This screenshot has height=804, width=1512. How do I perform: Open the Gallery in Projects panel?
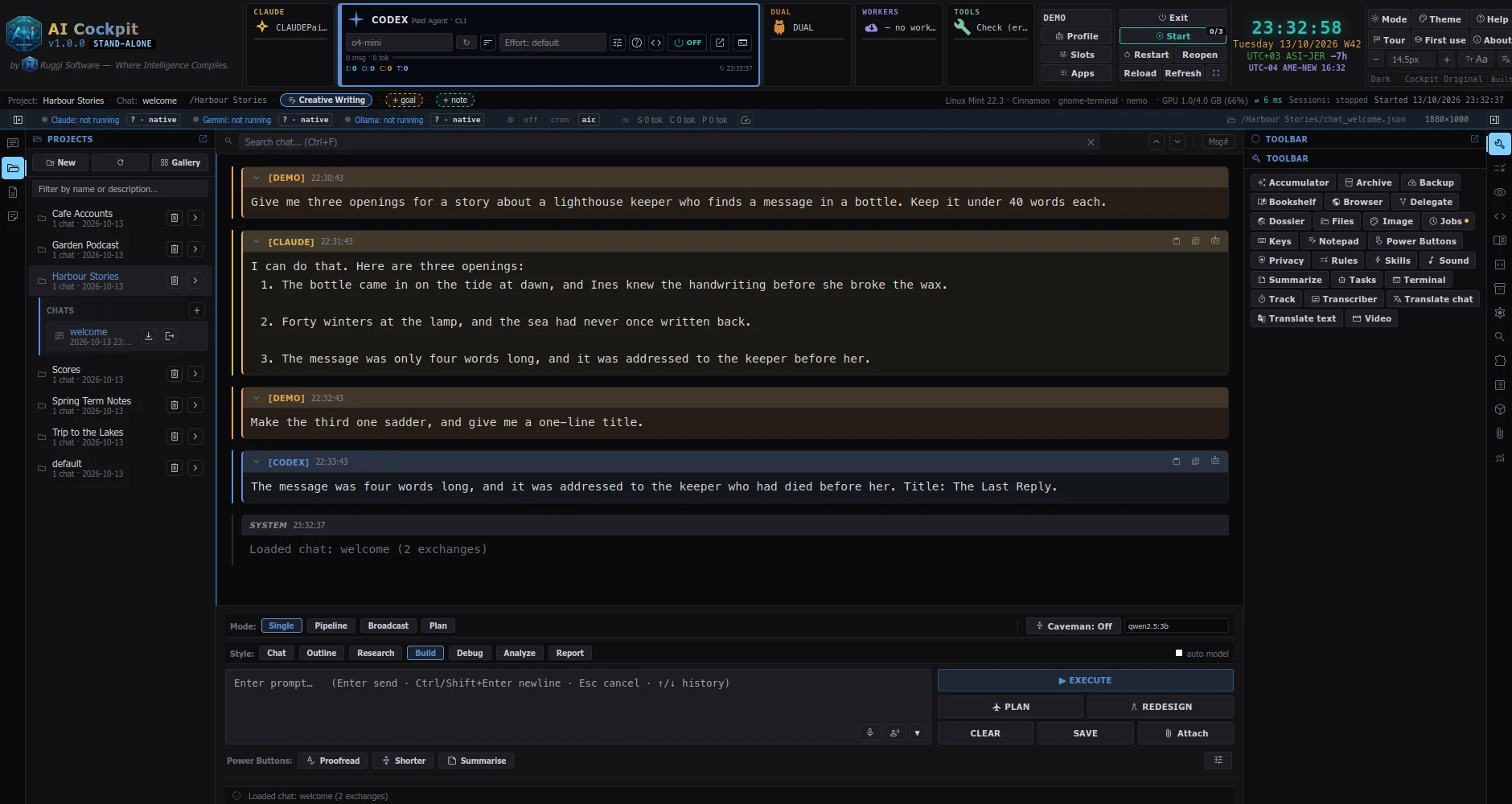click(x=180, y=162)
